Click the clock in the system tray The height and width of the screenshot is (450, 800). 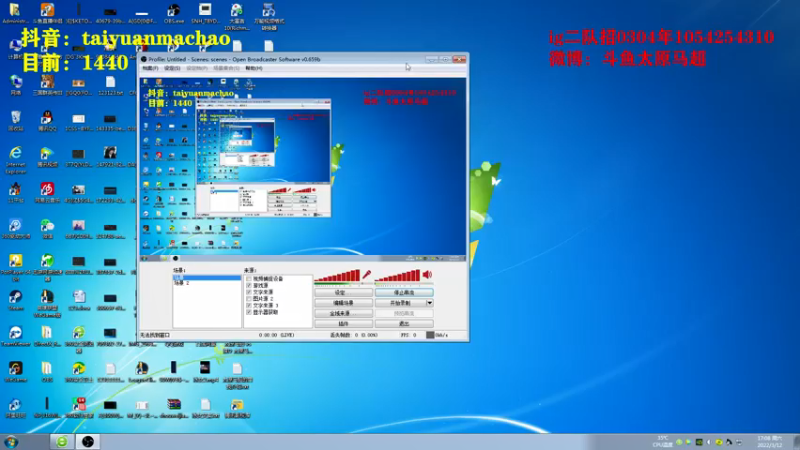[x=769, y=441]
